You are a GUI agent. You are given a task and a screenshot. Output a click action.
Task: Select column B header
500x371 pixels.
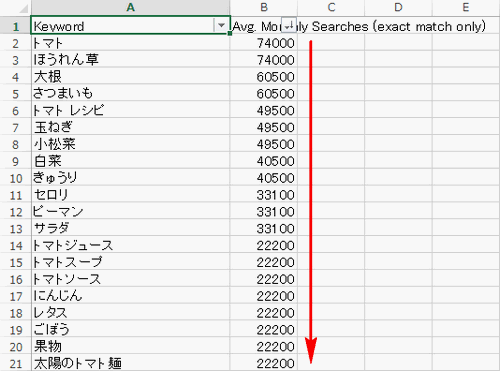[x=264, y=7]
